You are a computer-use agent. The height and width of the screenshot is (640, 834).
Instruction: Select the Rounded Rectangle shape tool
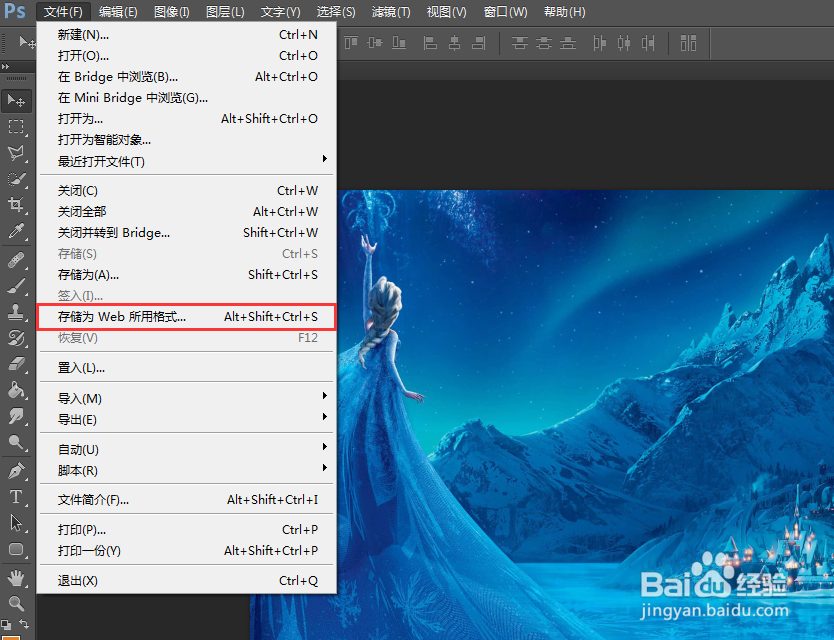[16, 549]
